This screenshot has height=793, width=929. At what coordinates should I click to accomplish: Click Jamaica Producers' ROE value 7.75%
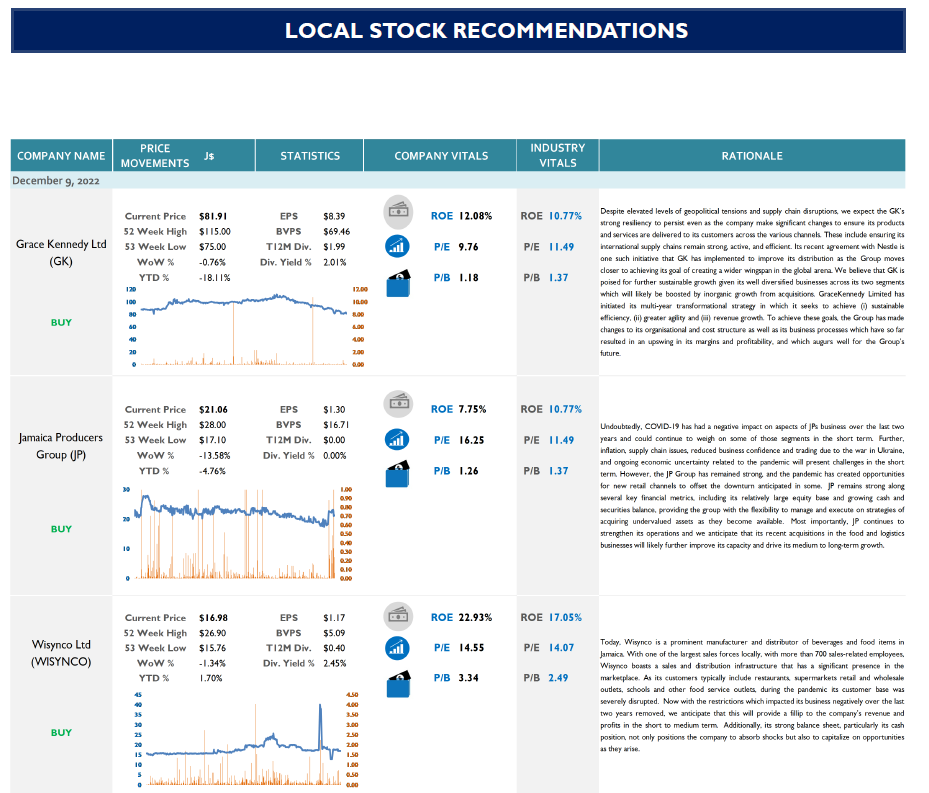pos(472,409)
